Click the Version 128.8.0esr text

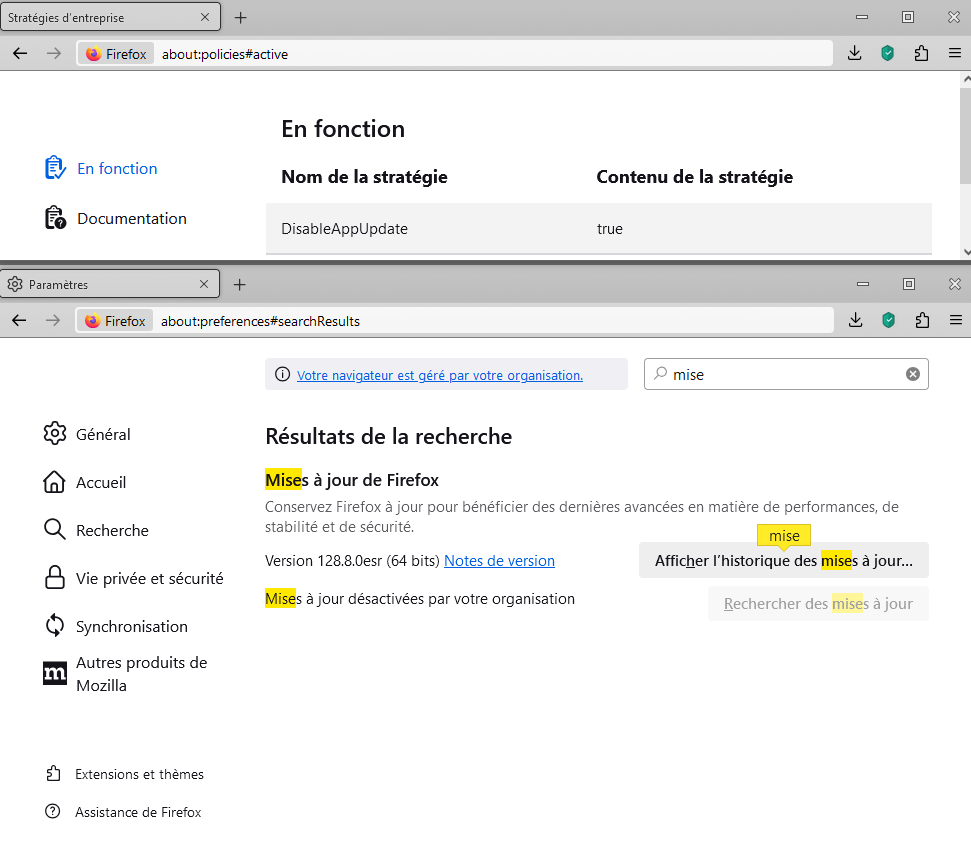(352, 561)
